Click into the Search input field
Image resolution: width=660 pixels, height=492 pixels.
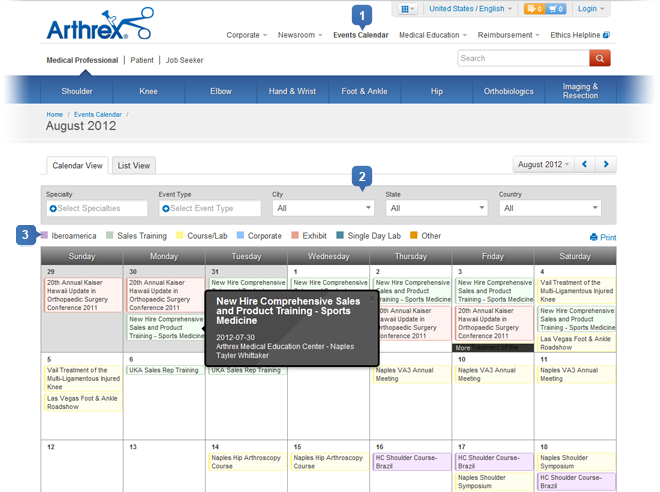523,58
